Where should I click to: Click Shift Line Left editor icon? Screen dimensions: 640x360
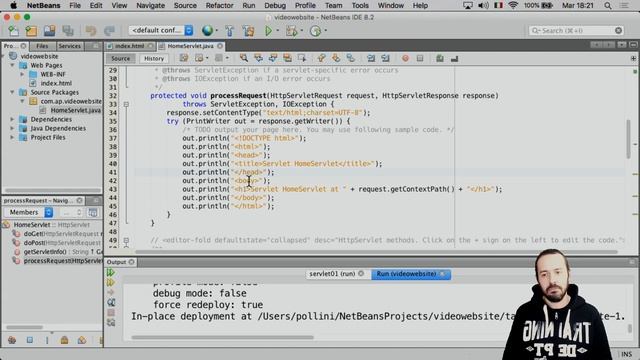pos(371,58)
